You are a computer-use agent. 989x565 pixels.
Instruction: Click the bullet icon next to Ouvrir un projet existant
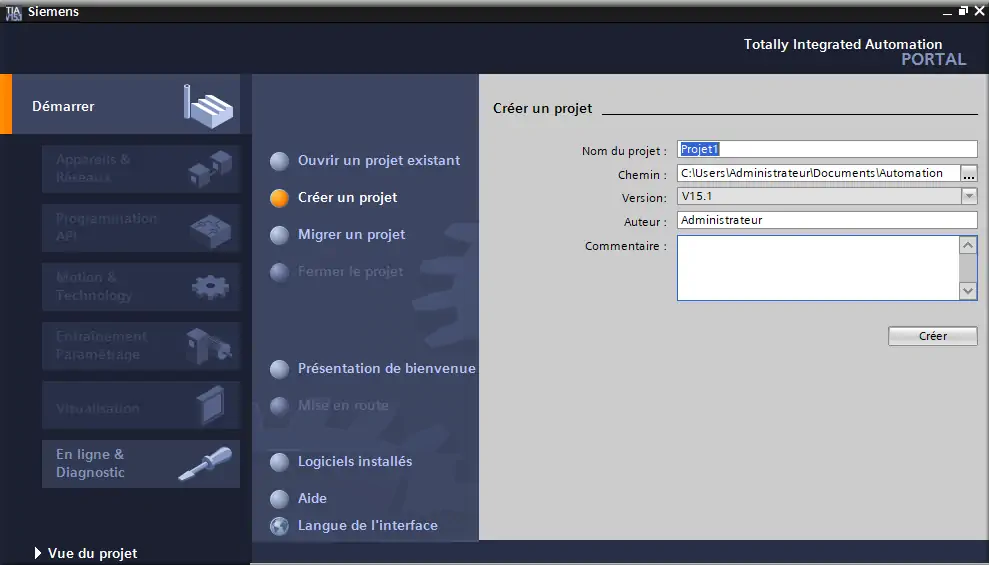coord(279,161)
